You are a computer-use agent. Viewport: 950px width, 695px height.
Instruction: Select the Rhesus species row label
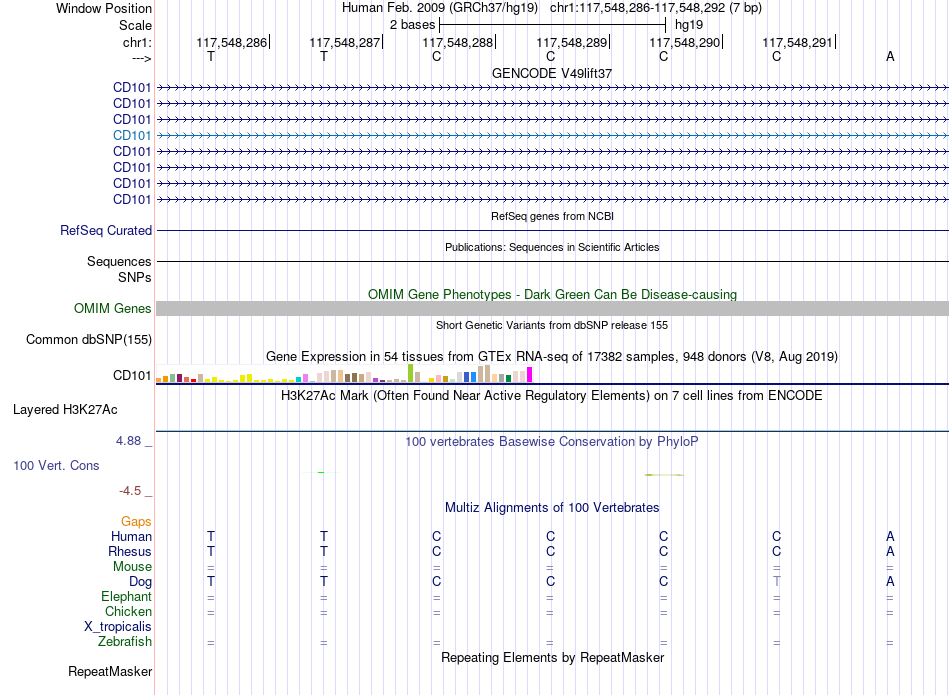pyautogui.click(x=130, y=552)
